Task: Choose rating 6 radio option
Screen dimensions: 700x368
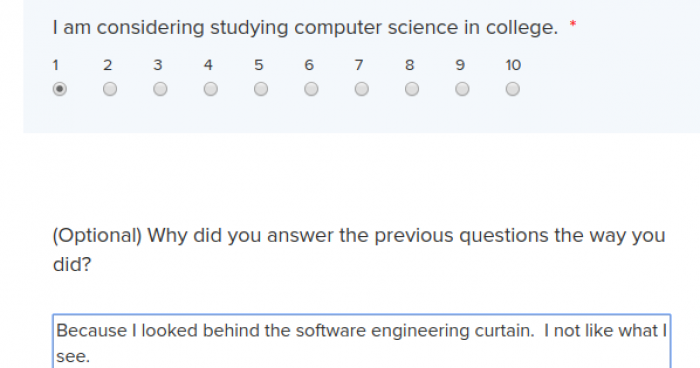Action: point(311,89)
